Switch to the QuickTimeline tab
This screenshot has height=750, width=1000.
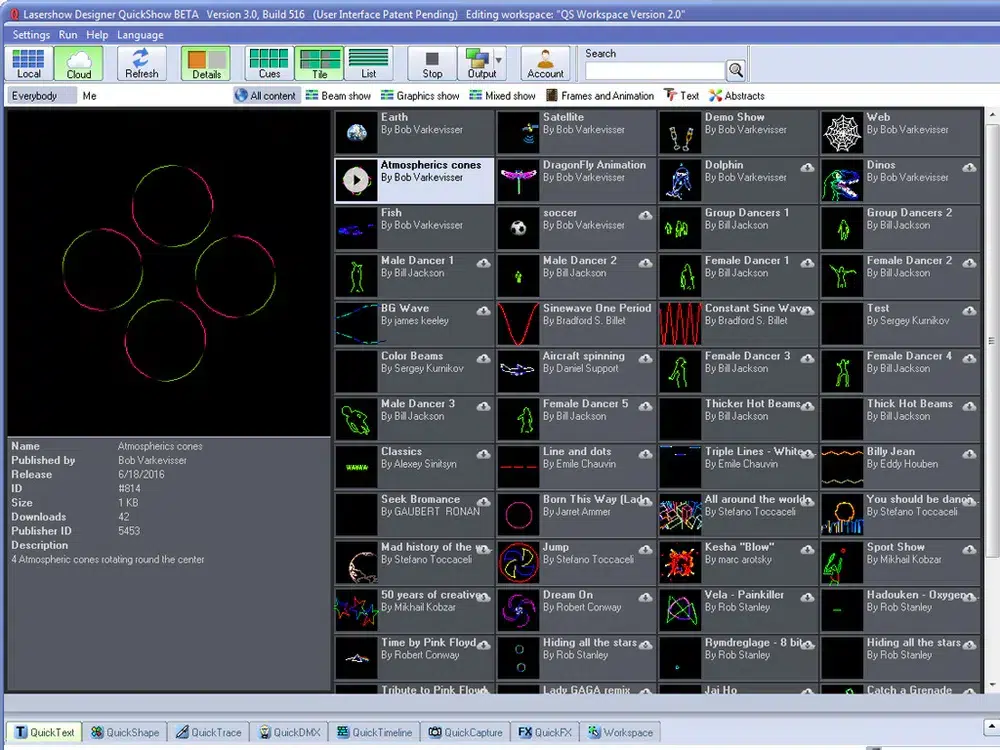(373, 732)
